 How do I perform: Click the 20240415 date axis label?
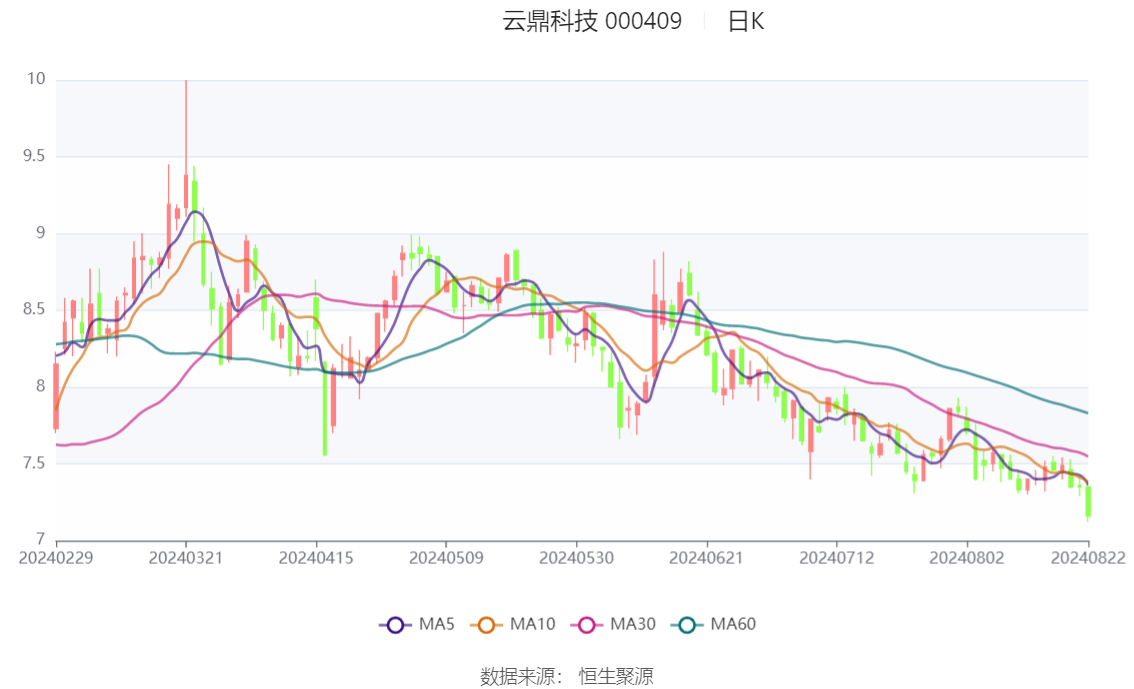coord(316,558)
